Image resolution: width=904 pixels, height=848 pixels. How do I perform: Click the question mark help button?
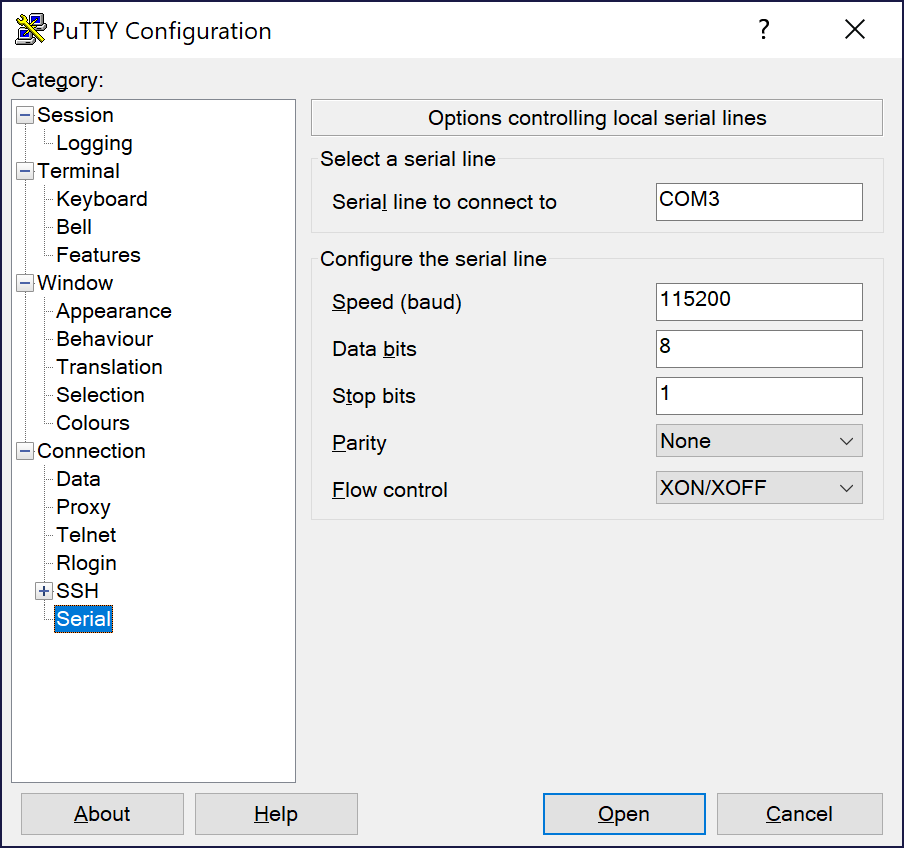pyautogui.click(x=763, y=29)
